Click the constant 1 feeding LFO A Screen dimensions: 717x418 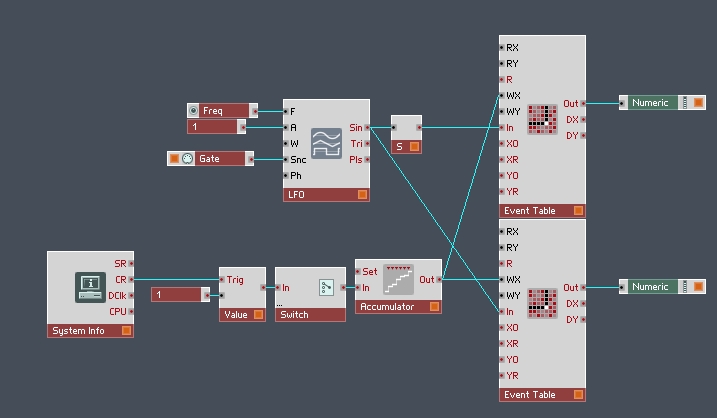pyautogui.click(x=216, y=127)
